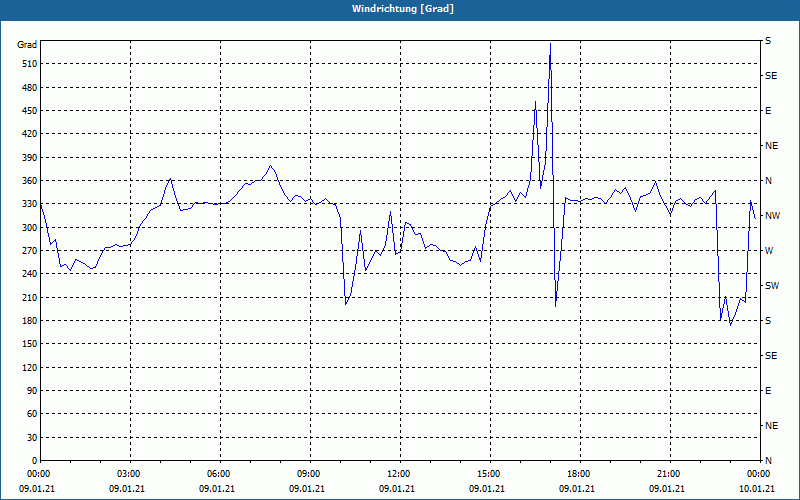Viewport: 800px width, 500px height.
Task: Click the '180' left axis label
Action: [29, 320]
